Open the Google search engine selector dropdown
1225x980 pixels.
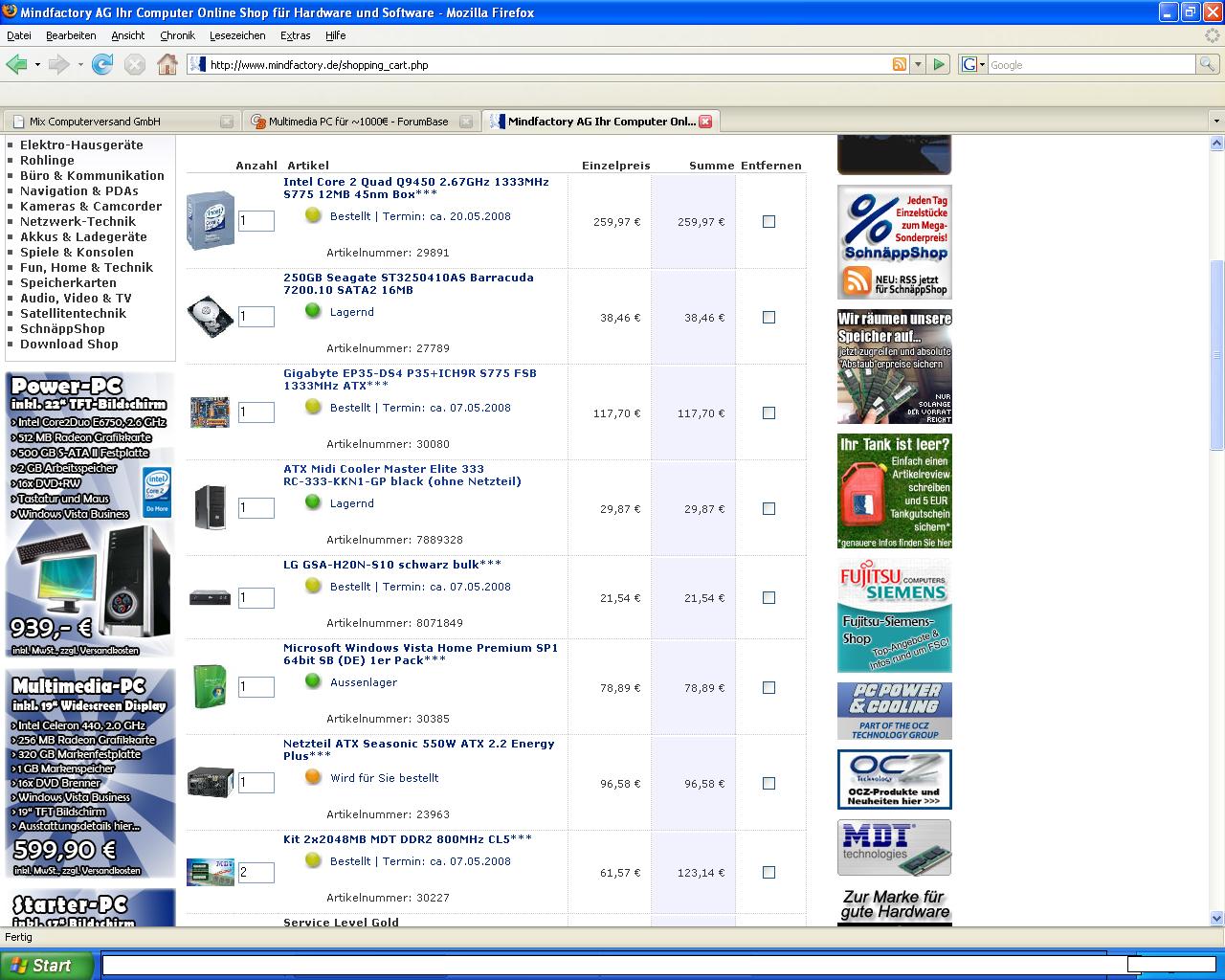coord(973,64)
